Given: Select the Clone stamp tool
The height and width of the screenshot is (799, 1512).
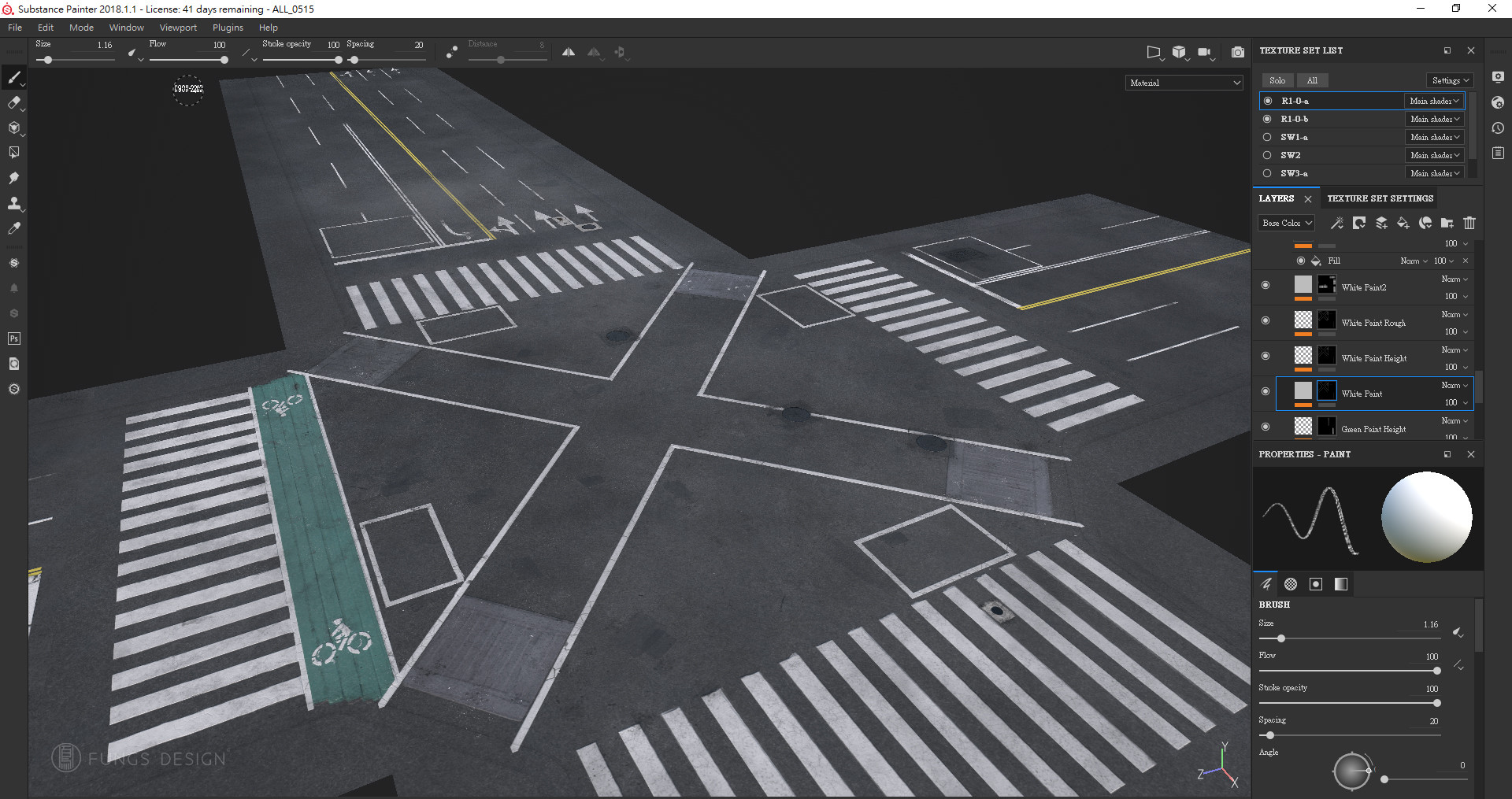Looking at the screenshot, I should [13, 204].
